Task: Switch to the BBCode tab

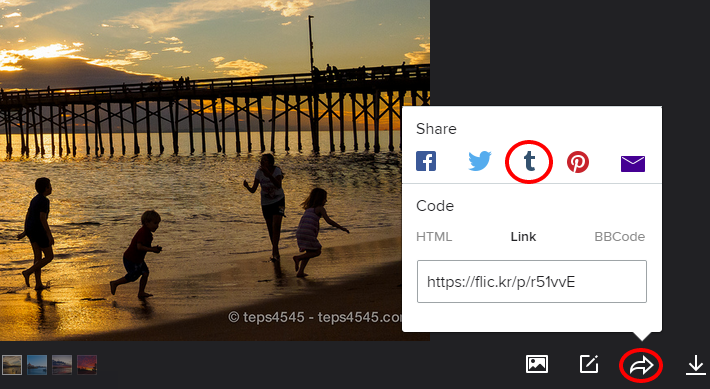Action: click(x=619, y=237)
